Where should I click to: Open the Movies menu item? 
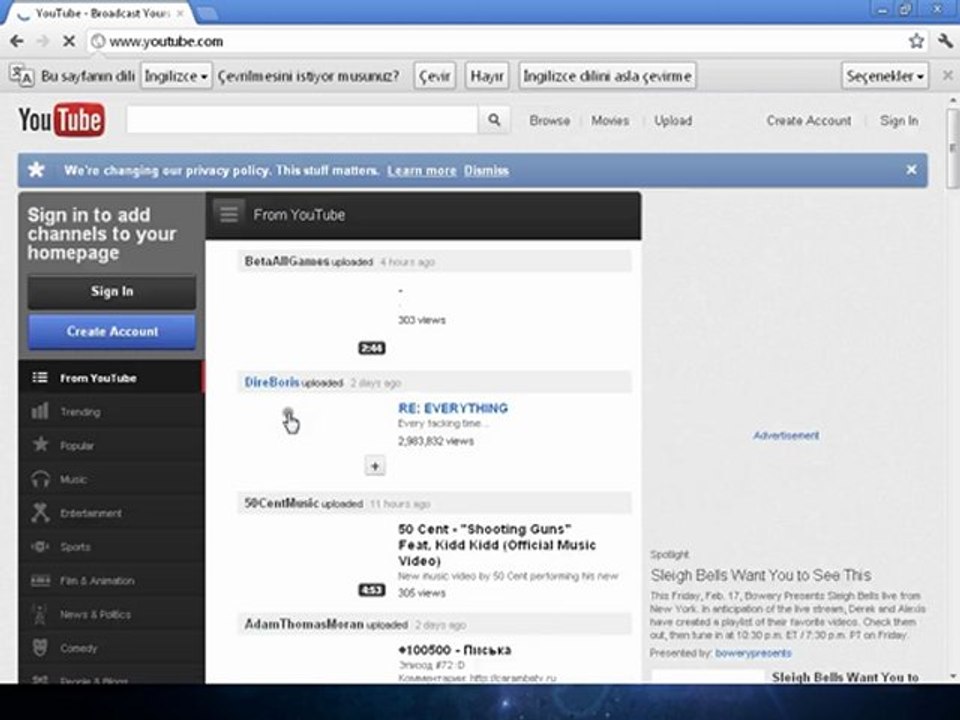click(x=610, y=121)
